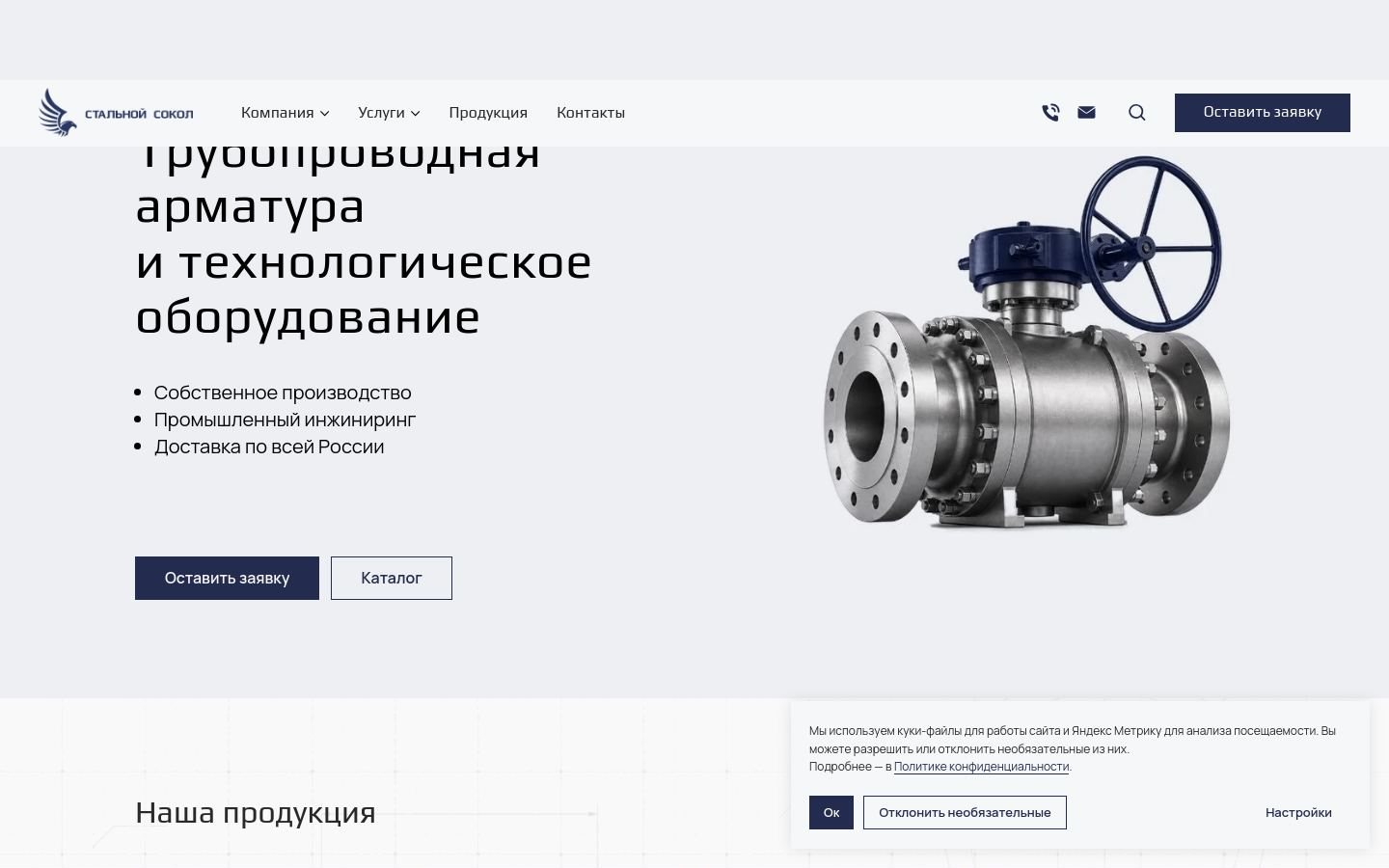The image size is (1389, 868).
Task: Go to the Продукция menu item
Action: pos(488,113)
